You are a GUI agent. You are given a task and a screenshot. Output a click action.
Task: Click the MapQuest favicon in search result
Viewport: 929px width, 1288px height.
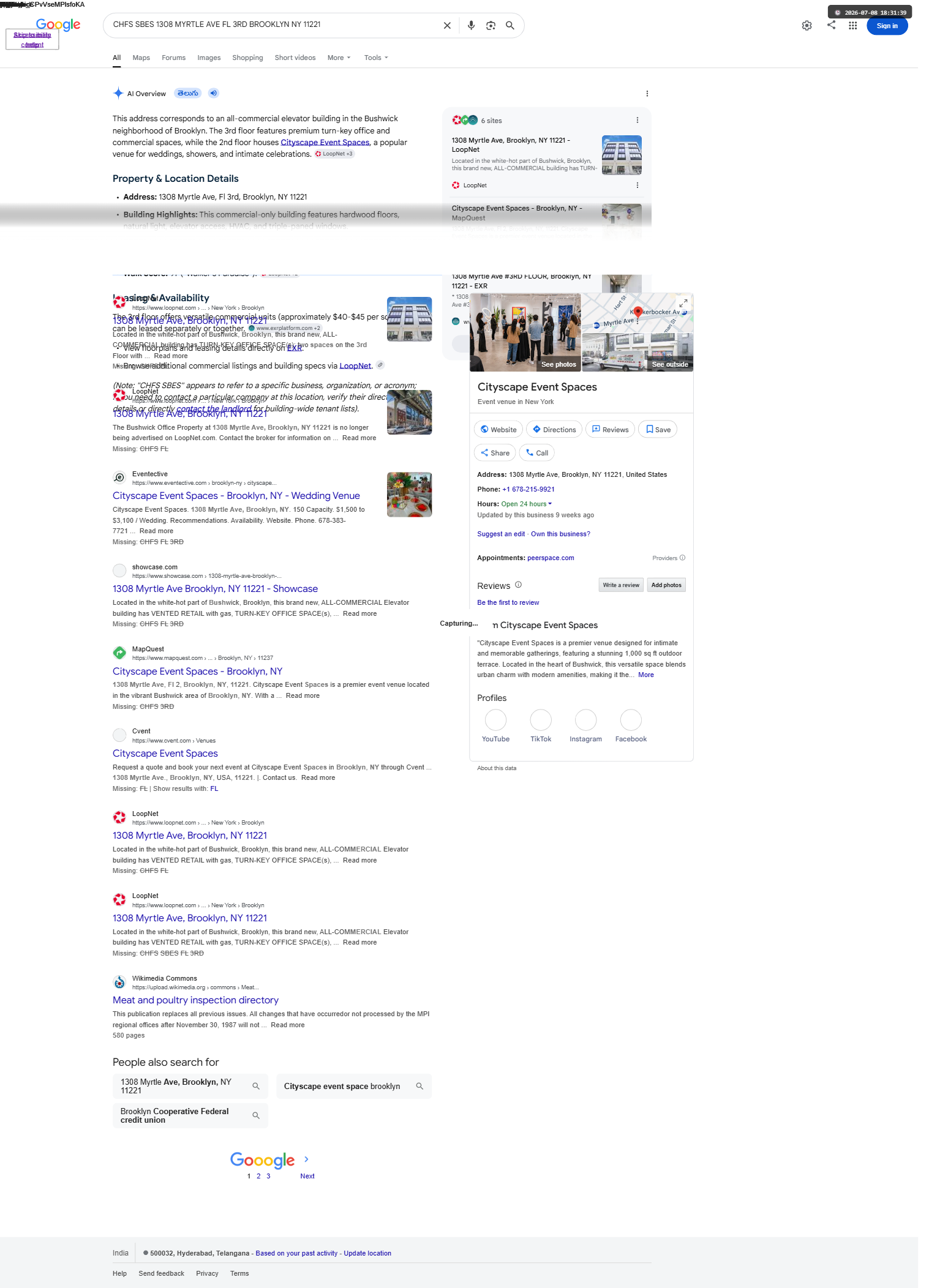pyautogui.click(x=119, y=653)
